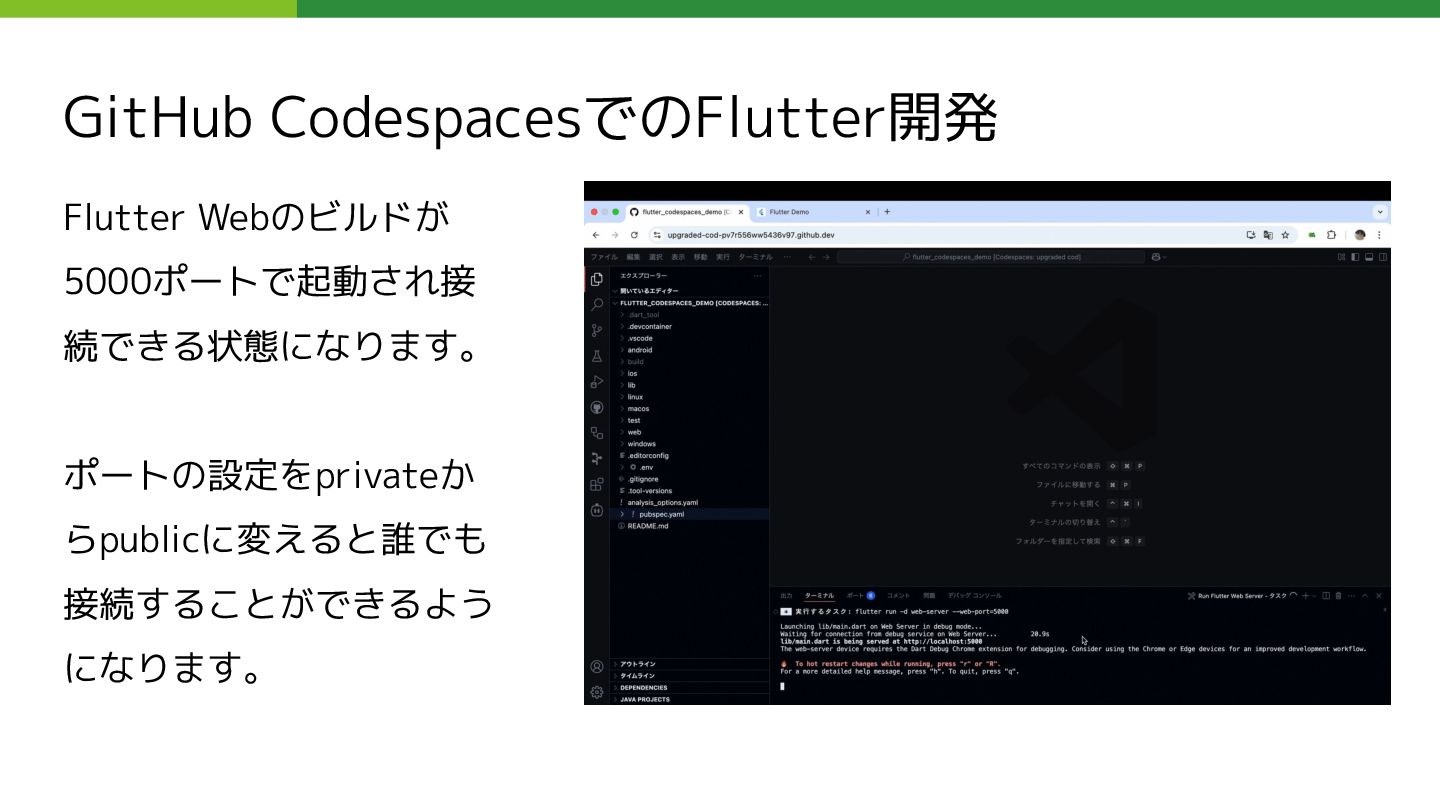
Task: Toggle the secondary sidebar layout icon
Action: click(x=1383, y=257)
